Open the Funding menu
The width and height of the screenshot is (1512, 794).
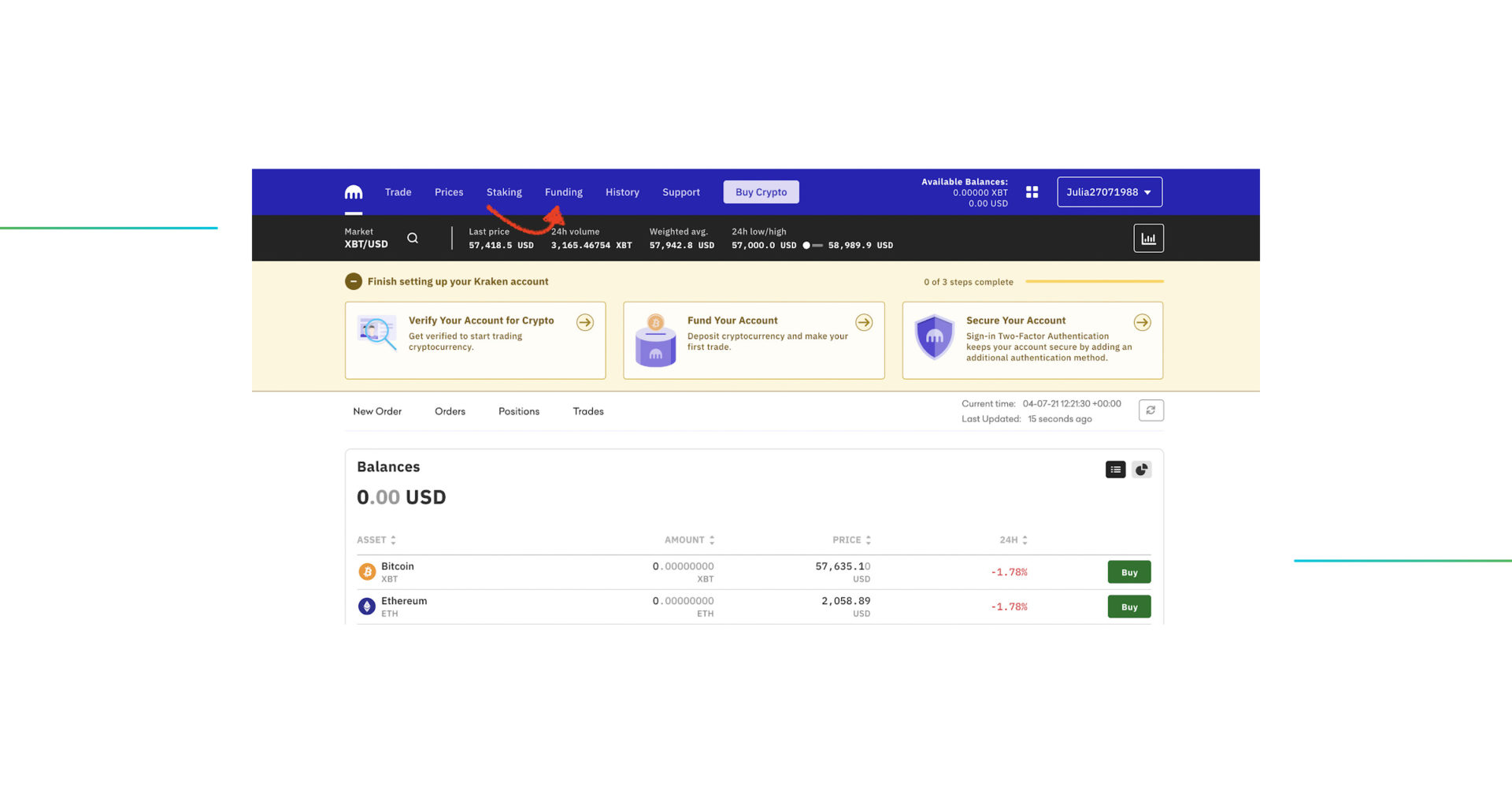click(563, 191)
